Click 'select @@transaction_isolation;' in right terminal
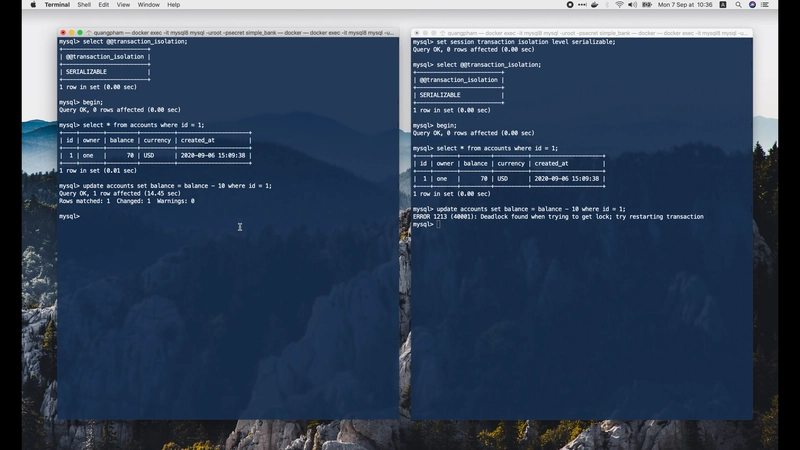The height and width of the screenshot is (450, 800). (489, 65)
